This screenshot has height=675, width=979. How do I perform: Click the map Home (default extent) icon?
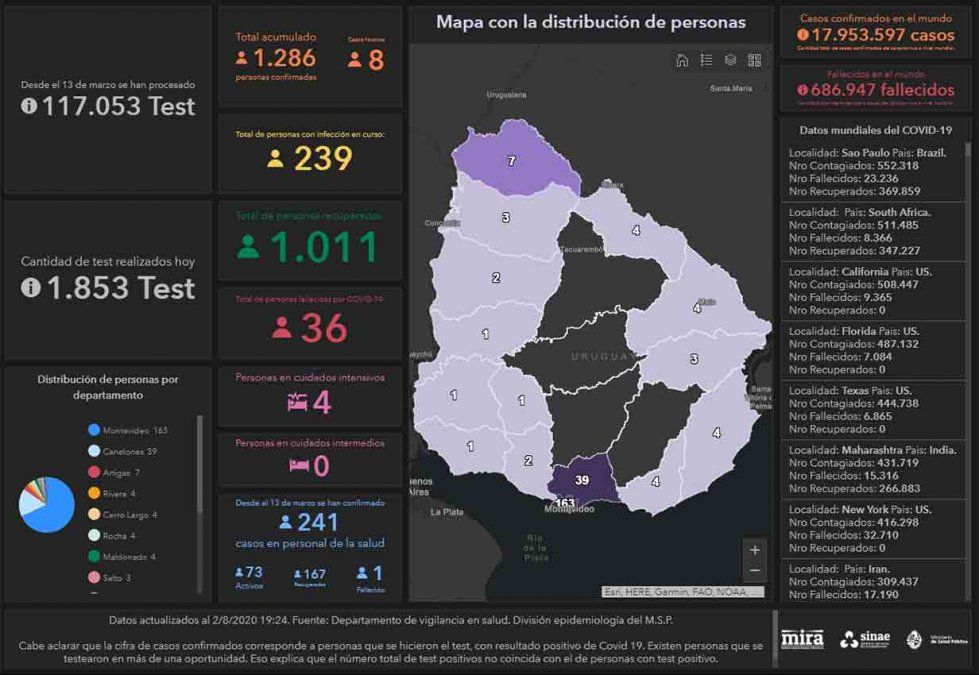pyautogui.click(x=682, y=60)
